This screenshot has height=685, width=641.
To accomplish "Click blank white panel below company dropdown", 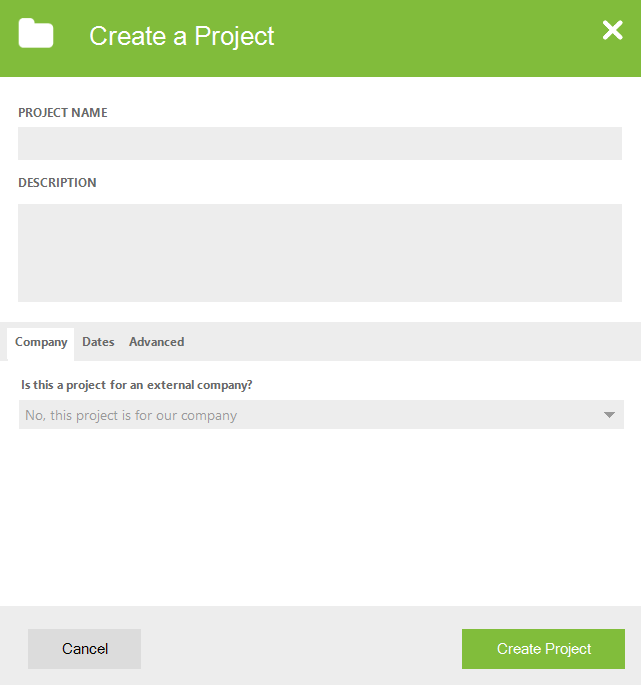I will pos(320,515).
